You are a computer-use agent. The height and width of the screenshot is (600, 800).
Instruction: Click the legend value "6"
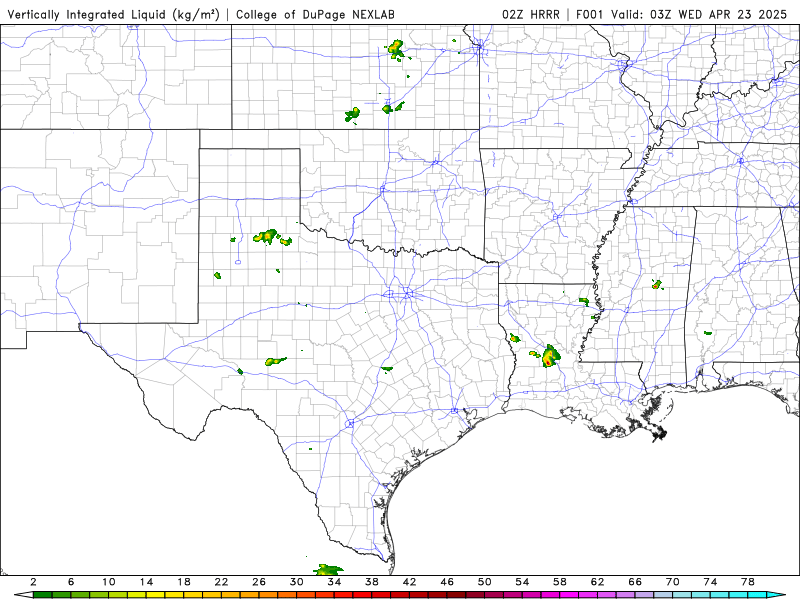pos(71,582)
